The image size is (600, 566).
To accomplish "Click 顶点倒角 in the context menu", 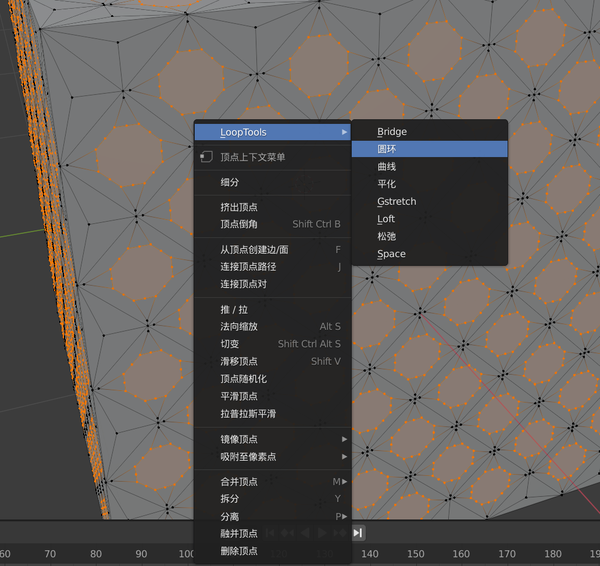I will (272, 224).
